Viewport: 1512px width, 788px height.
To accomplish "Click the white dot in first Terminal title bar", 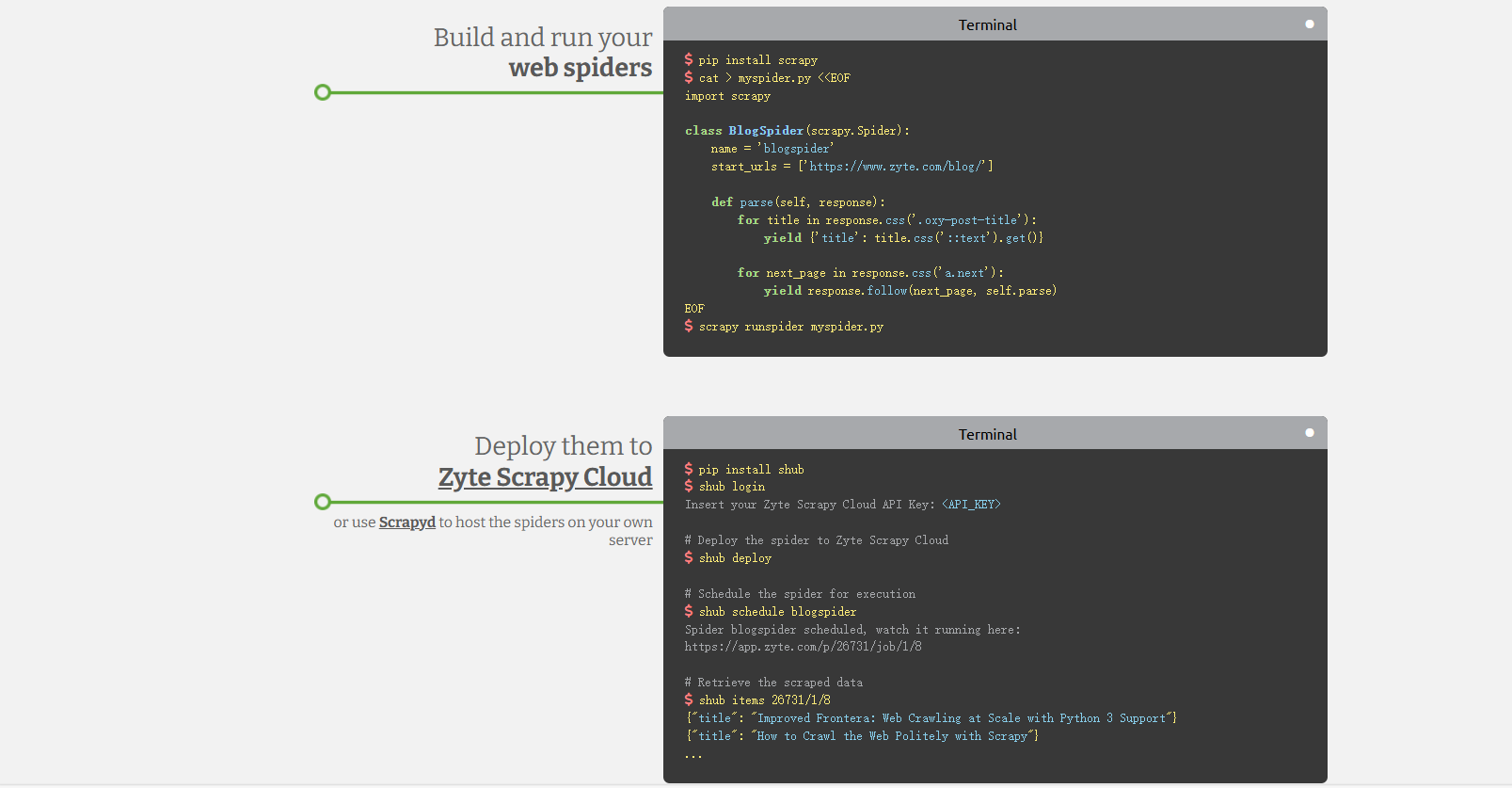I will [1310, 24].
